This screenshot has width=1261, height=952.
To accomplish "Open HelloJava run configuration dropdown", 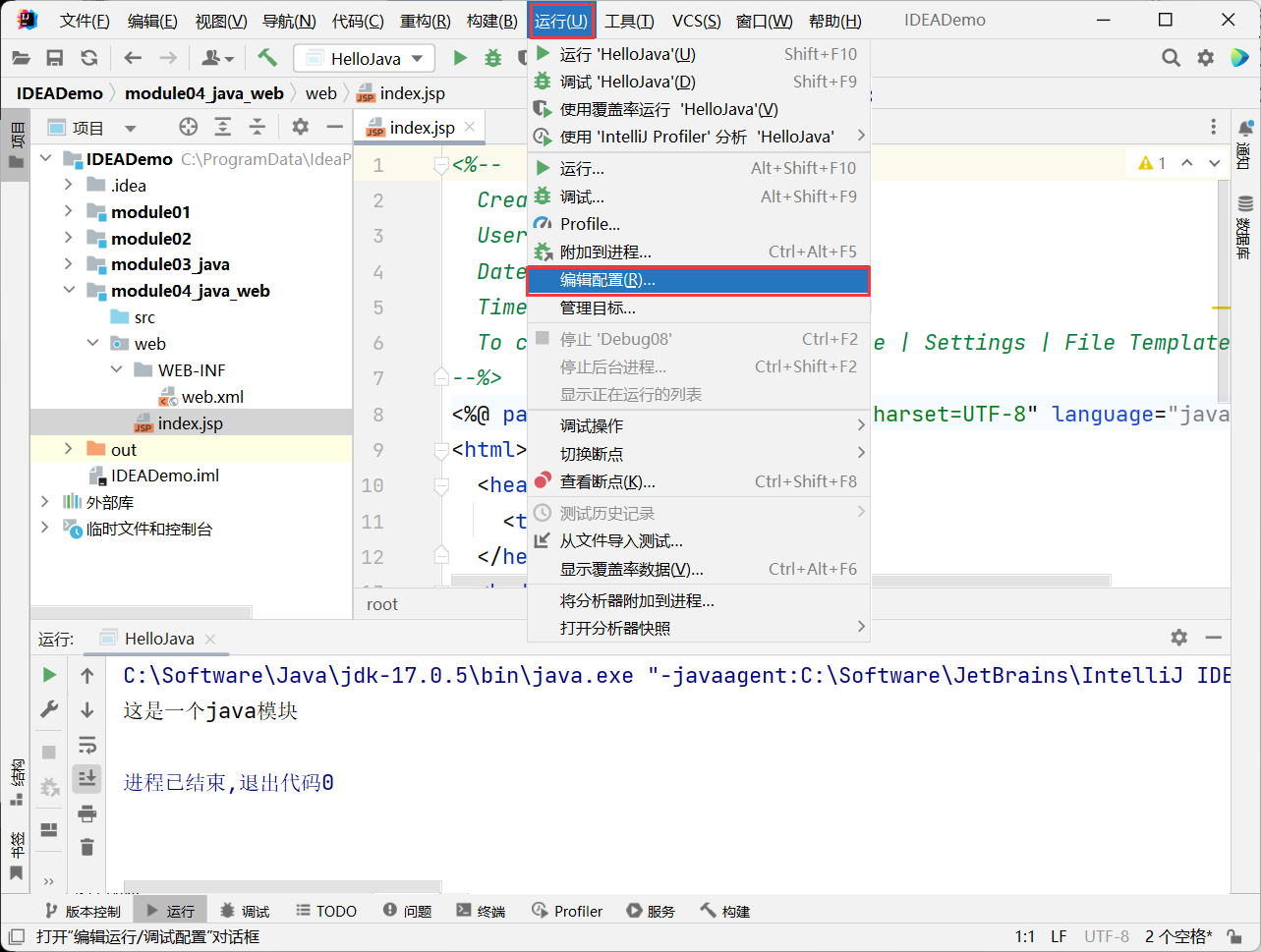I will pyautogui.click(x=365, y=58).
